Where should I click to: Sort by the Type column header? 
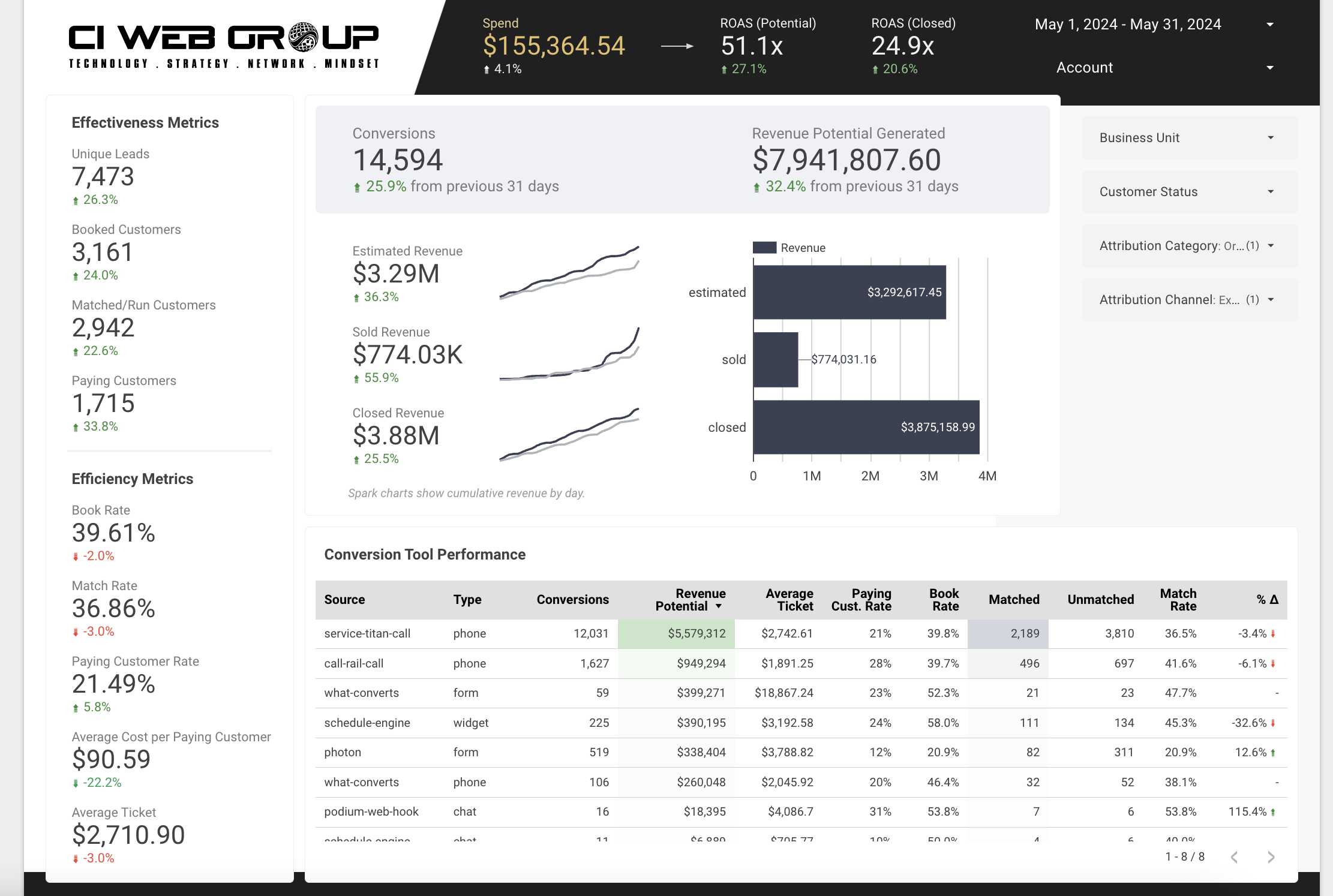(467, 600)
